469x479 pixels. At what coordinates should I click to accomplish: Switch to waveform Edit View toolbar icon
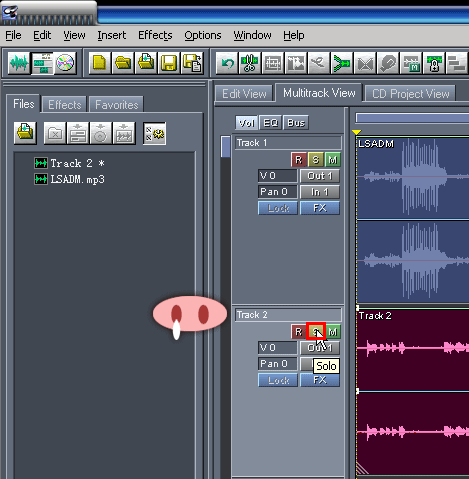(19, 63)
